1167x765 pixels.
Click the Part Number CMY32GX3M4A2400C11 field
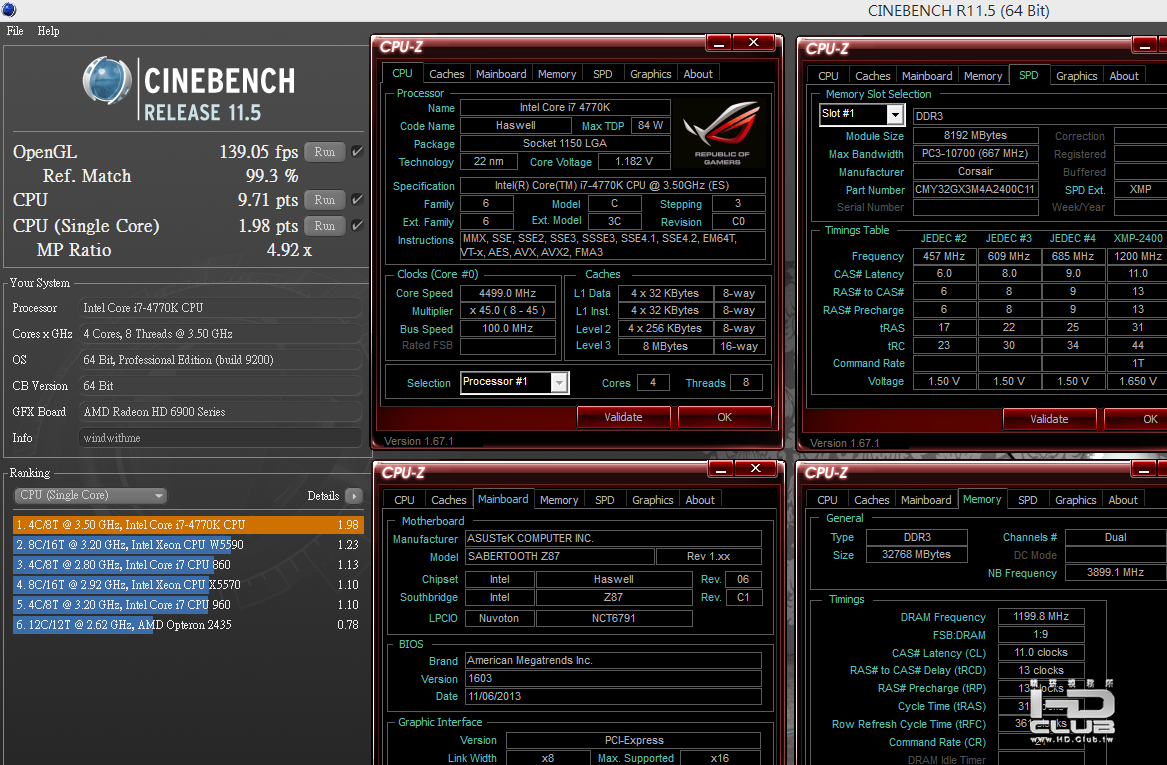point(975,190)
